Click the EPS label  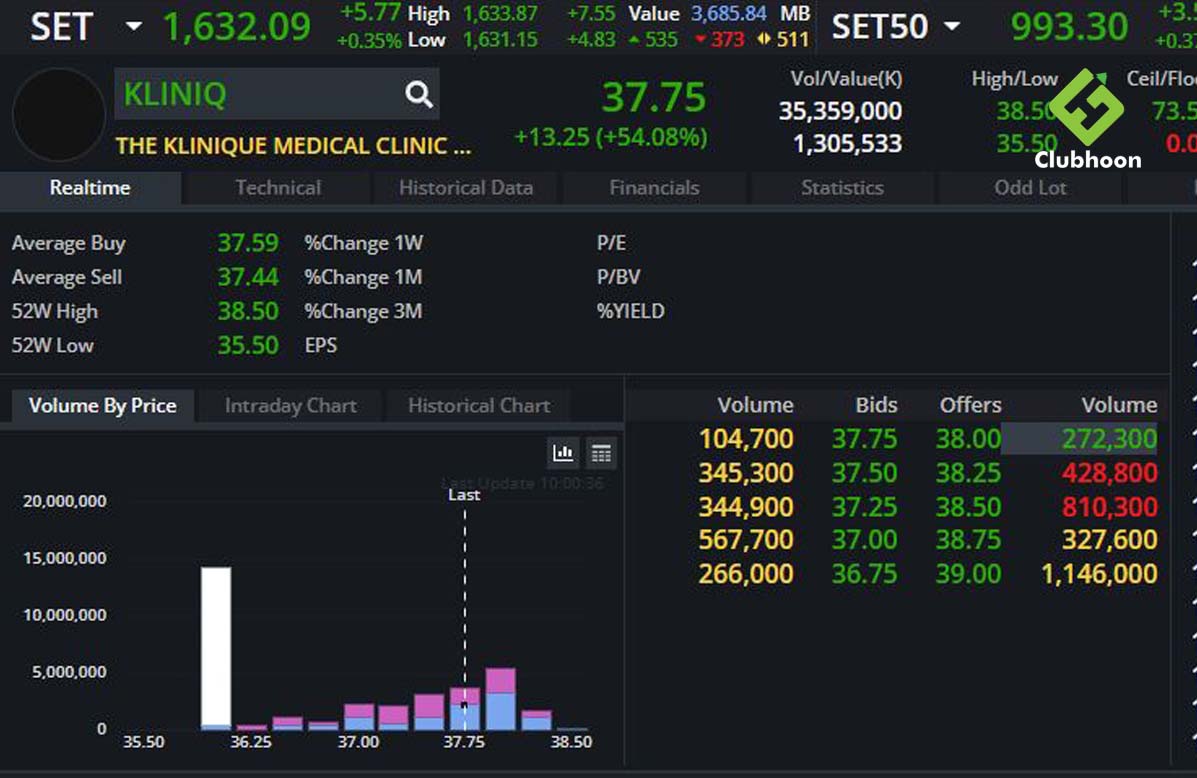321,345
